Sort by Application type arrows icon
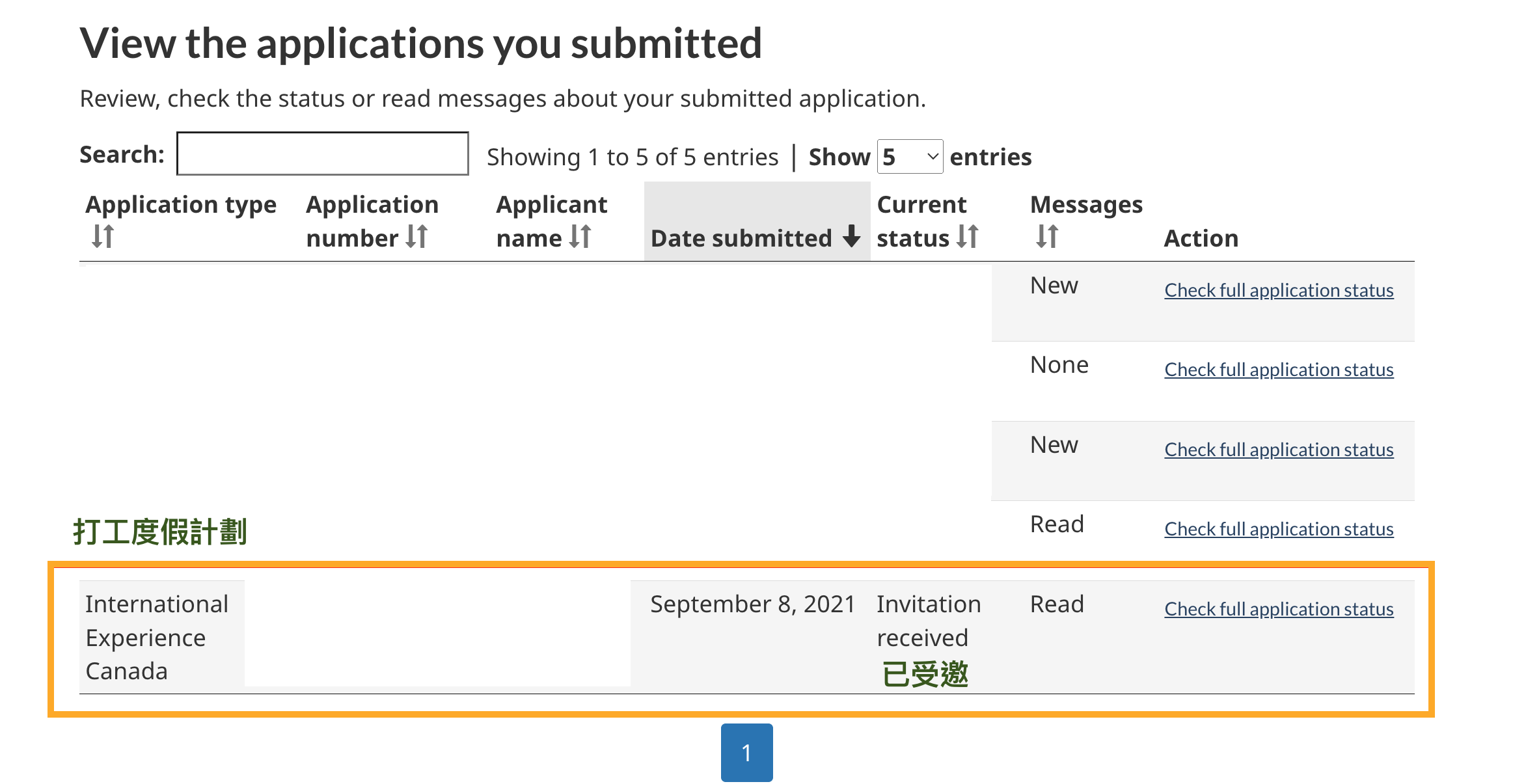This screenshot has height=784, width=1513. [103, 236]
